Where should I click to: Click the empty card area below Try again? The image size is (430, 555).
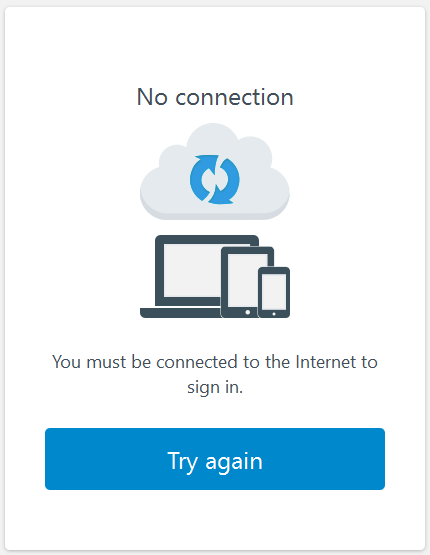pyautogui.click(x=215, y=520)
